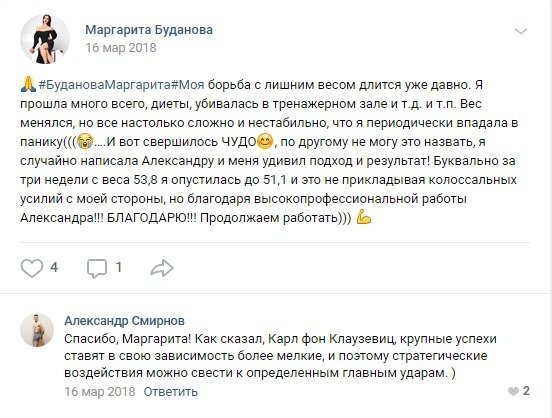
Task: Share the post with the arrow icon
Action: [162, 268]
